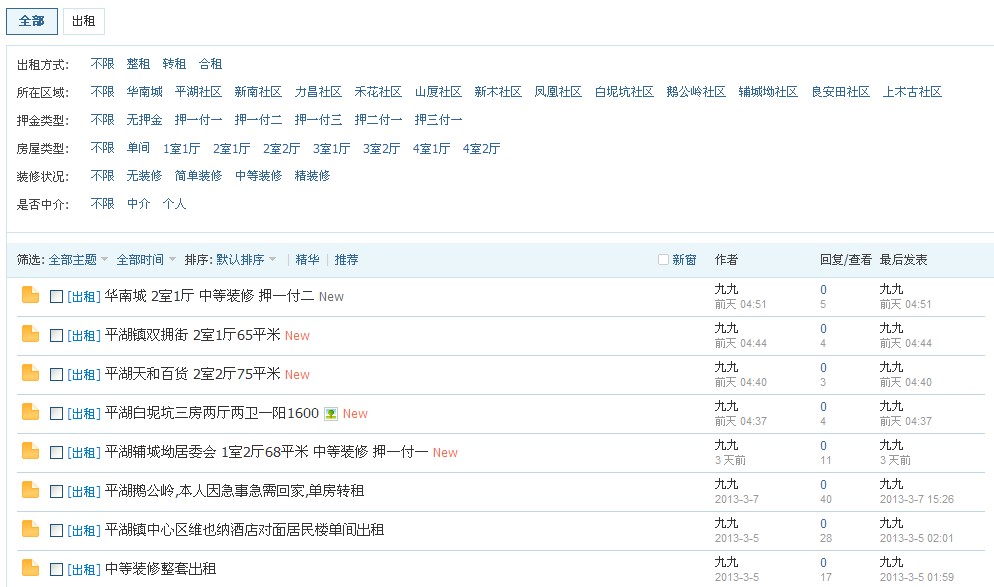This screenshot has width=994, height=587.
Task: Filter by 新木社区 area
Action: [498, 92]
